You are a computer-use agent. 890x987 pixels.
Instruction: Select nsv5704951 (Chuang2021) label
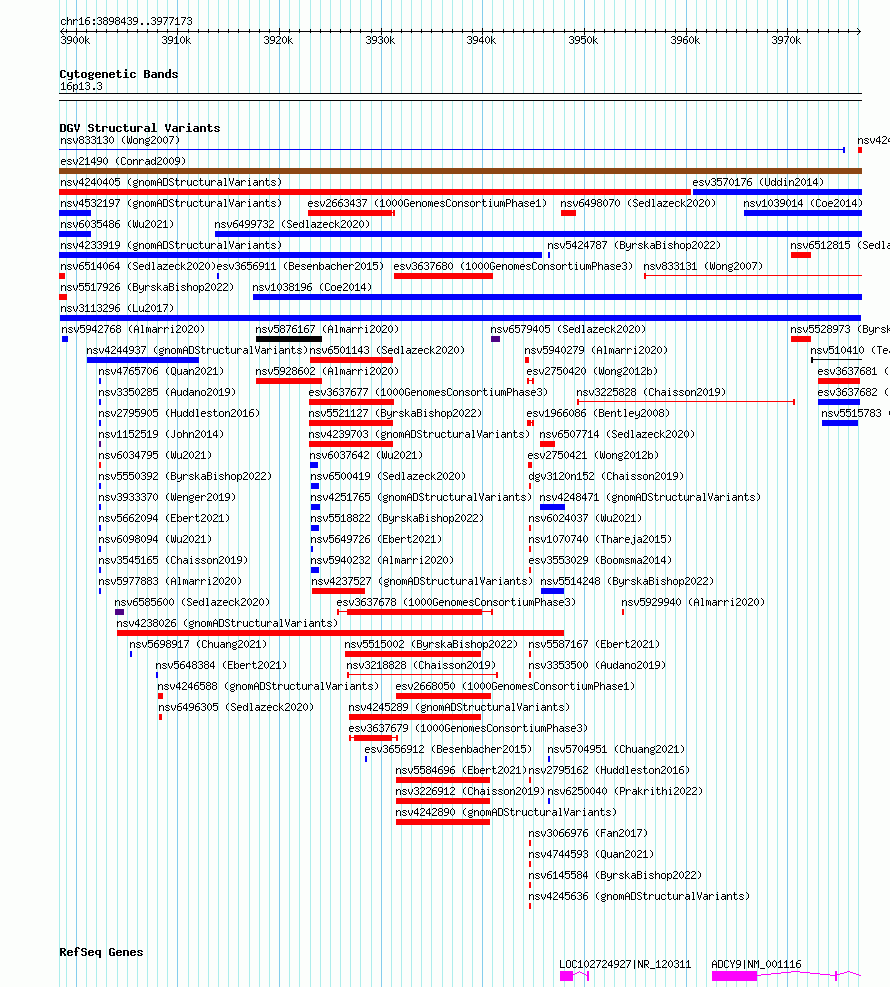tap(616, 750)
